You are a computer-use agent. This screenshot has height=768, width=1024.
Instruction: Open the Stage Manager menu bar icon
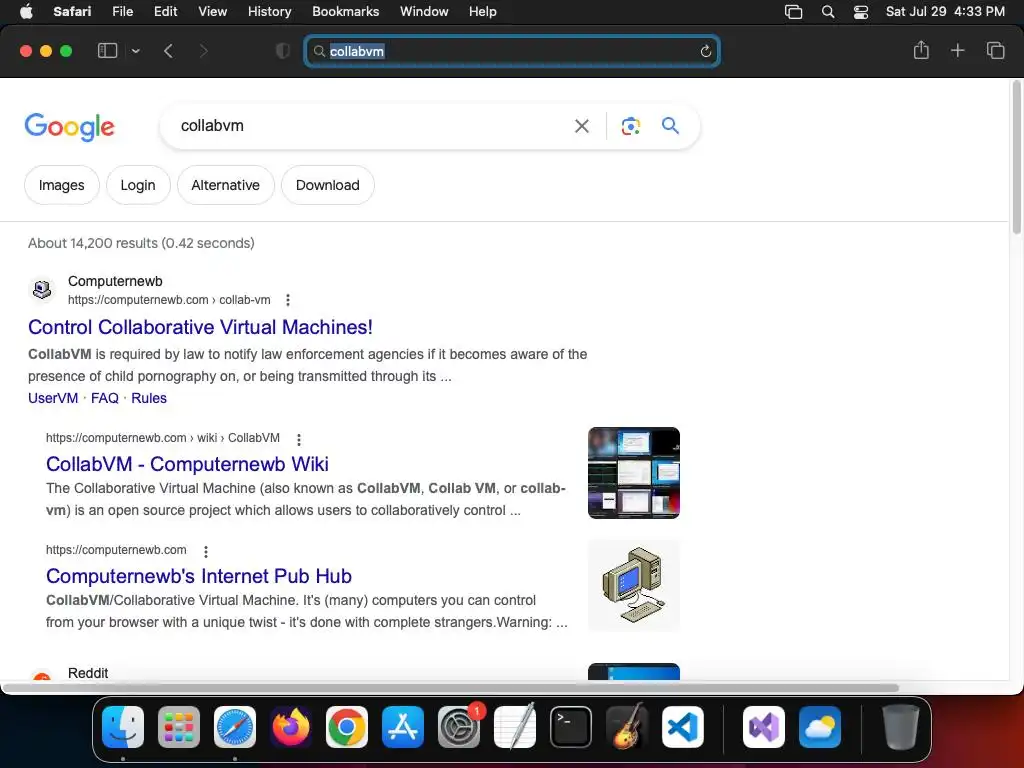(793, 12)
